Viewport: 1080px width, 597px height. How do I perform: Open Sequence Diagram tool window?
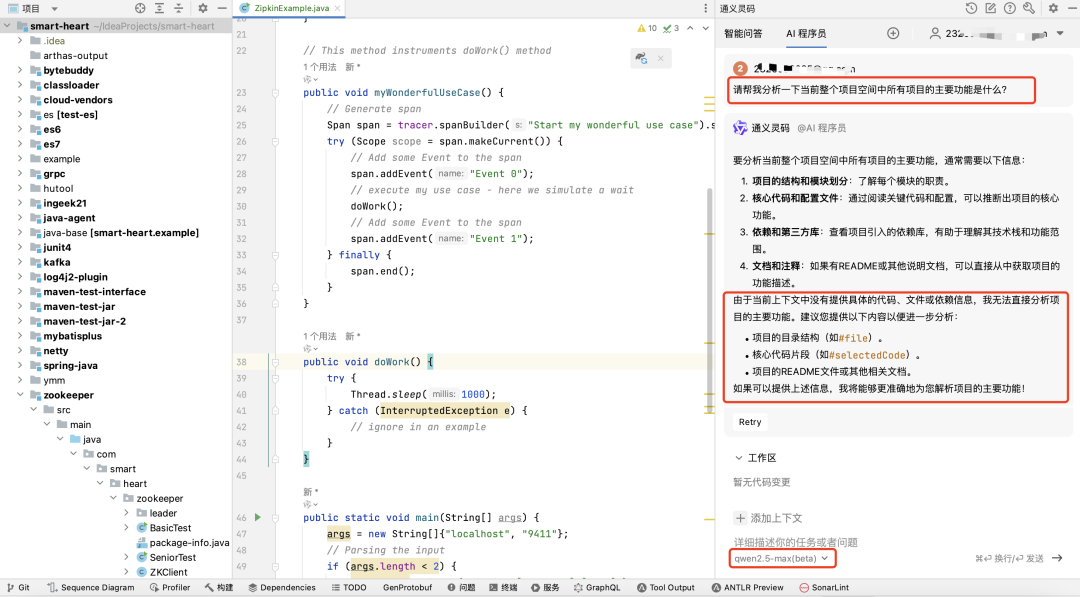point(91,587)
